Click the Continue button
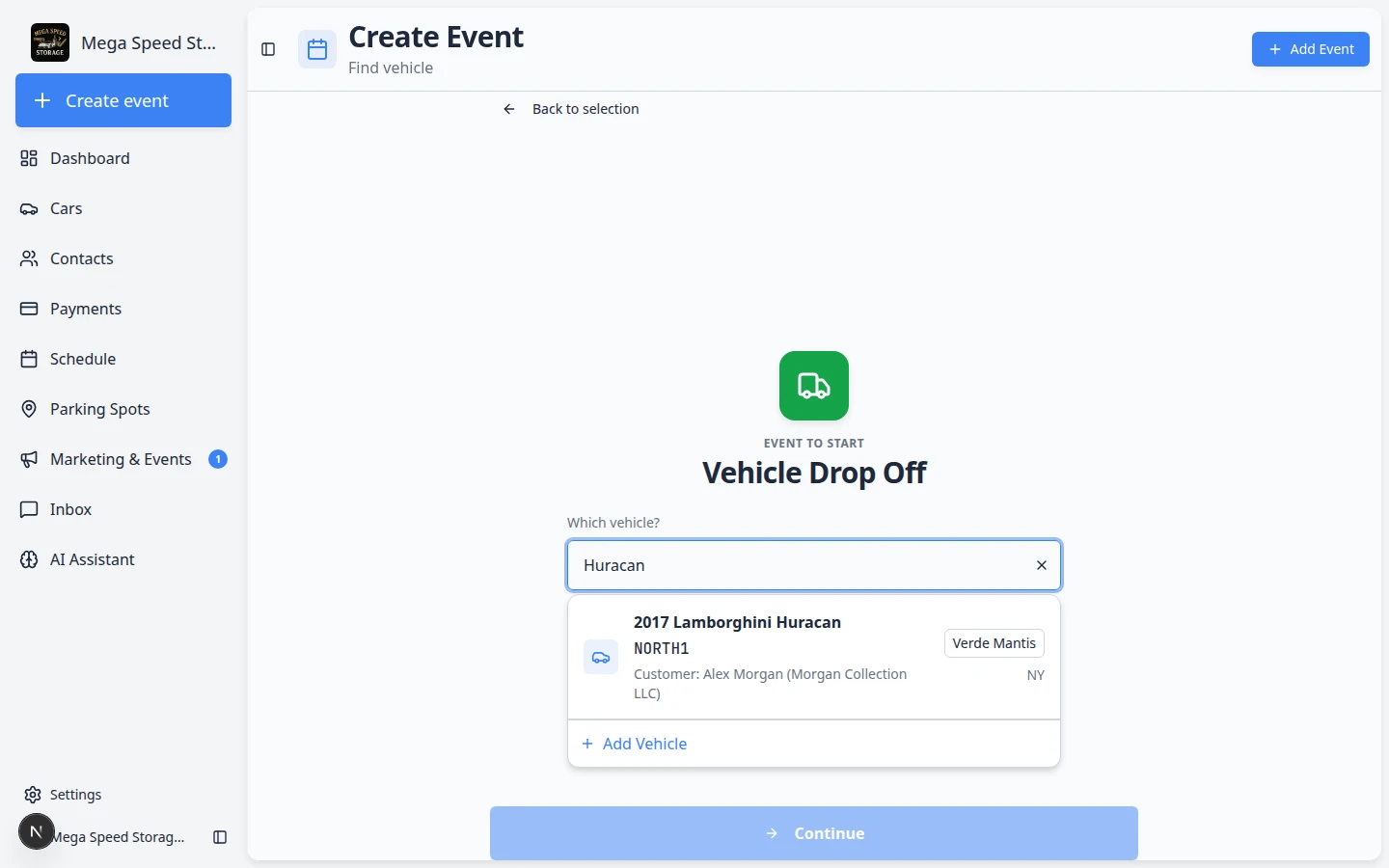Viewport: 1389px width, 868px height. (814, 833)
